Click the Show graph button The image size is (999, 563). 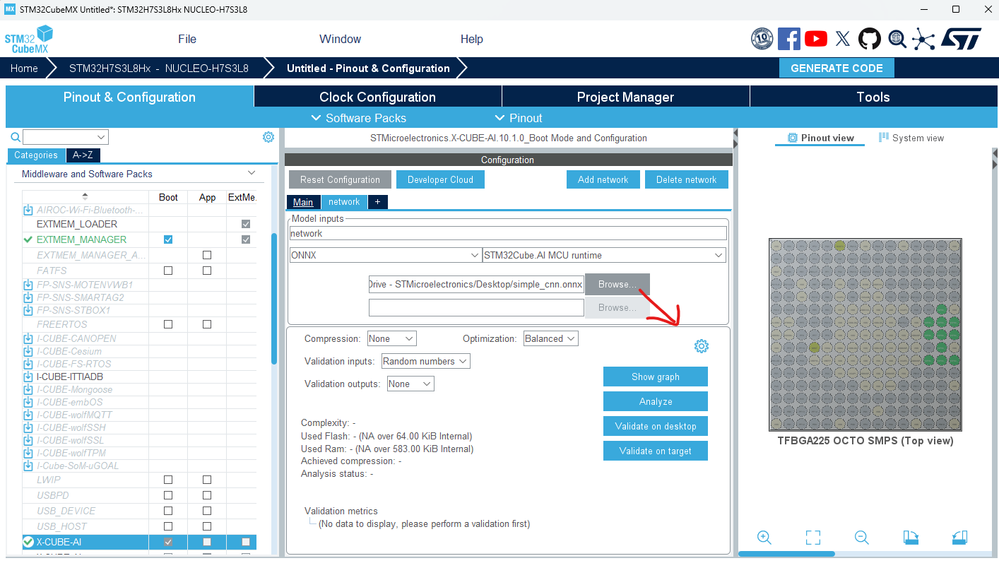tap(655, 376)
